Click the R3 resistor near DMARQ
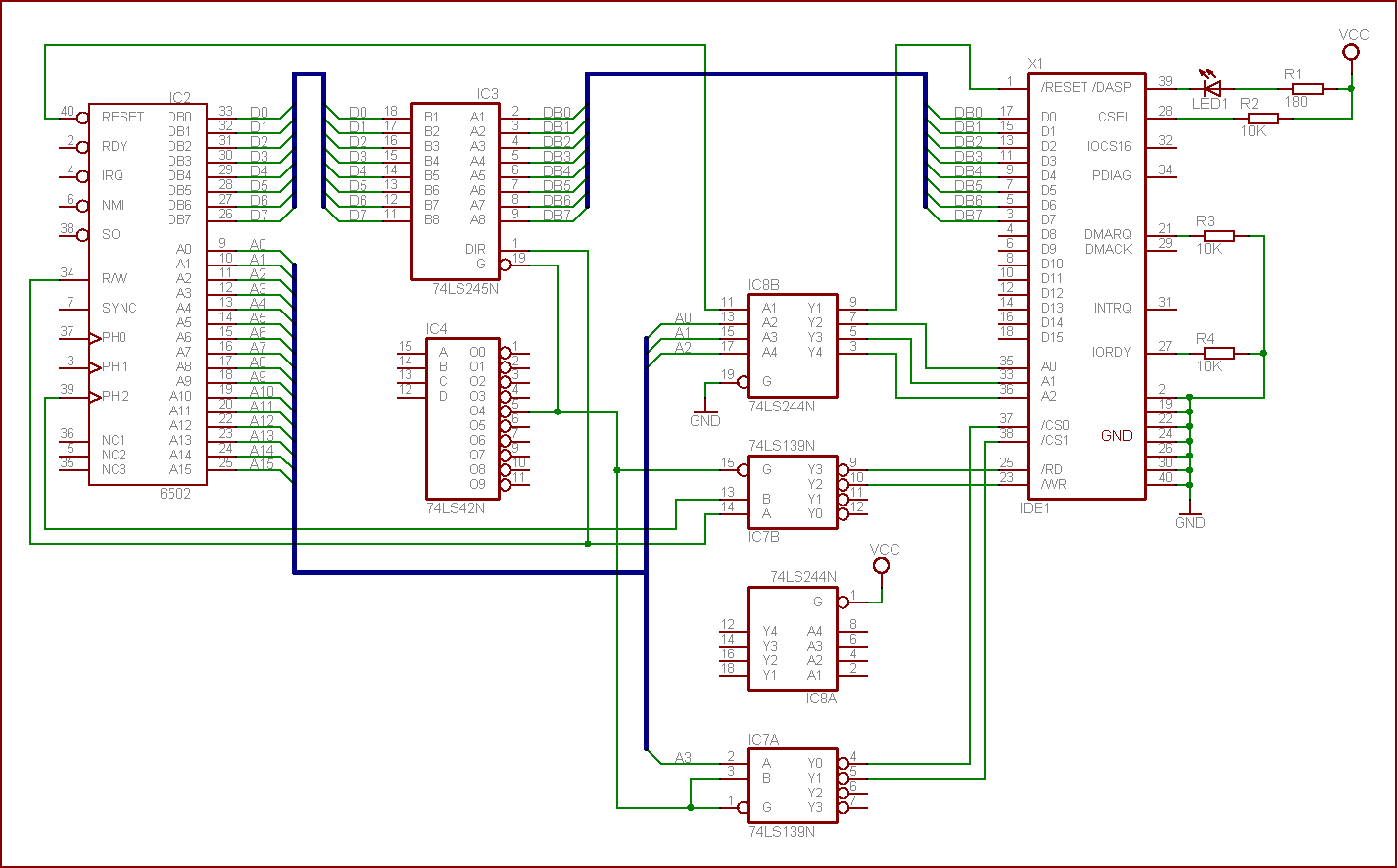The image size is (1398, 868). click(1220, 235)
